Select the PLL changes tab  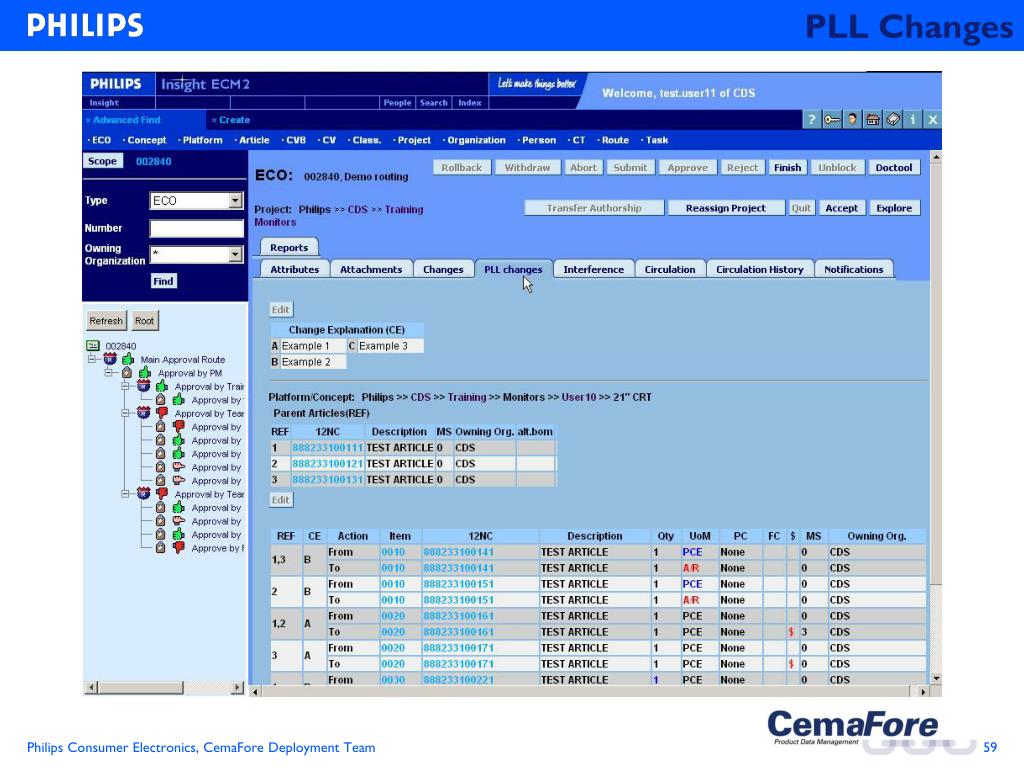tap(513, 269)
